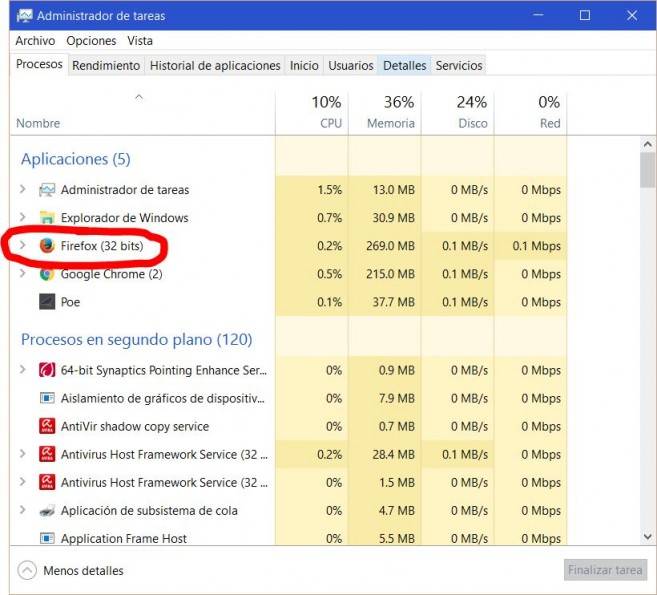Open the Archivo menu

point(35,41)
